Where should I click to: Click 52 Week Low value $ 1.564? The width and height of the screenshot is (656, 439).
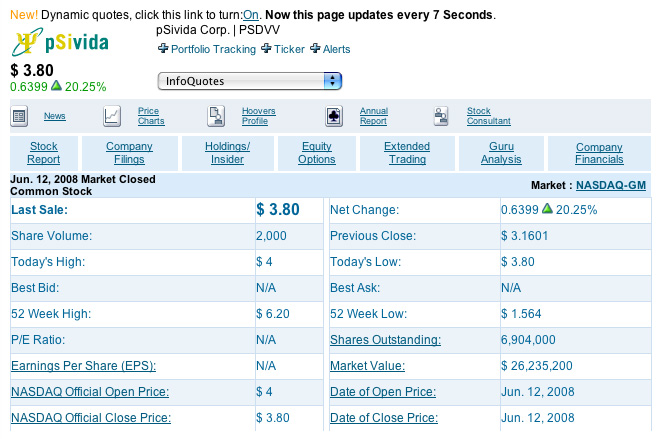pyautogui.click(x=521, y=314)
